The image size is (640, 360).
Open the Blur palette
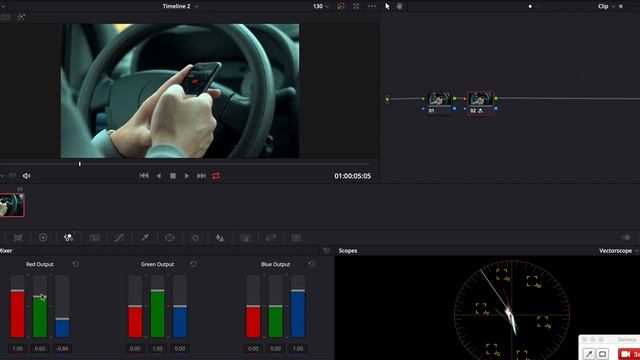click(220, 238)
